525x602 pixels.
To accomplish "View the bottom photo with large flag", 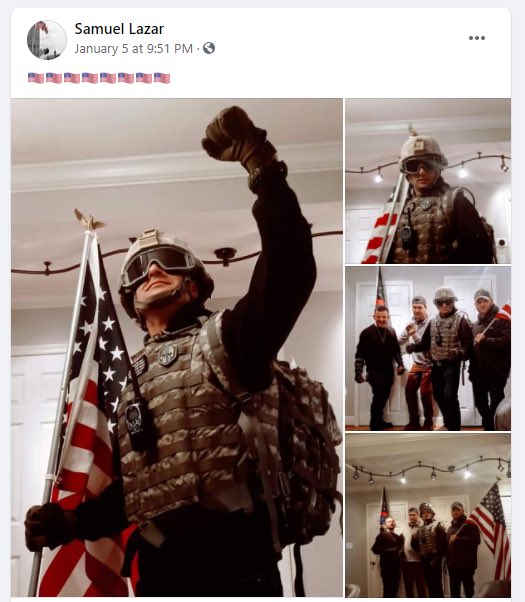I will pos(428,515).
